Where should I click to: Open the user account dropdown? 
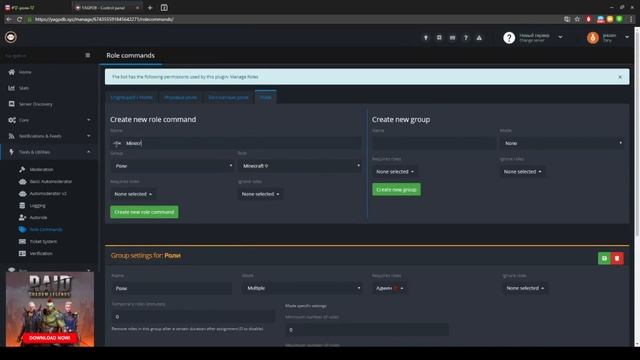(x=608, y=38)
